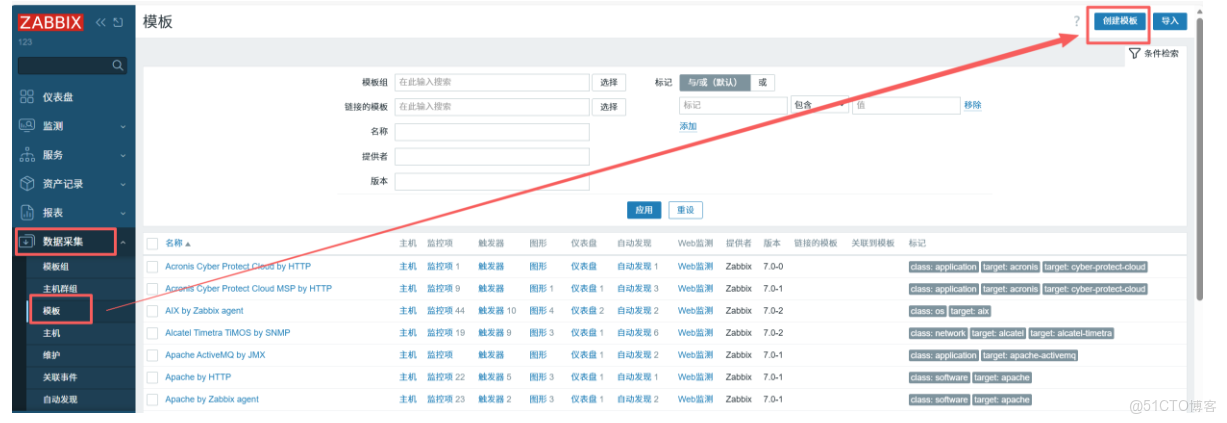The width and height of the screenshot is (1227, 423).
Task: Click the 资产记录 inventory icon in the sidebar
Action: (27, 184)
